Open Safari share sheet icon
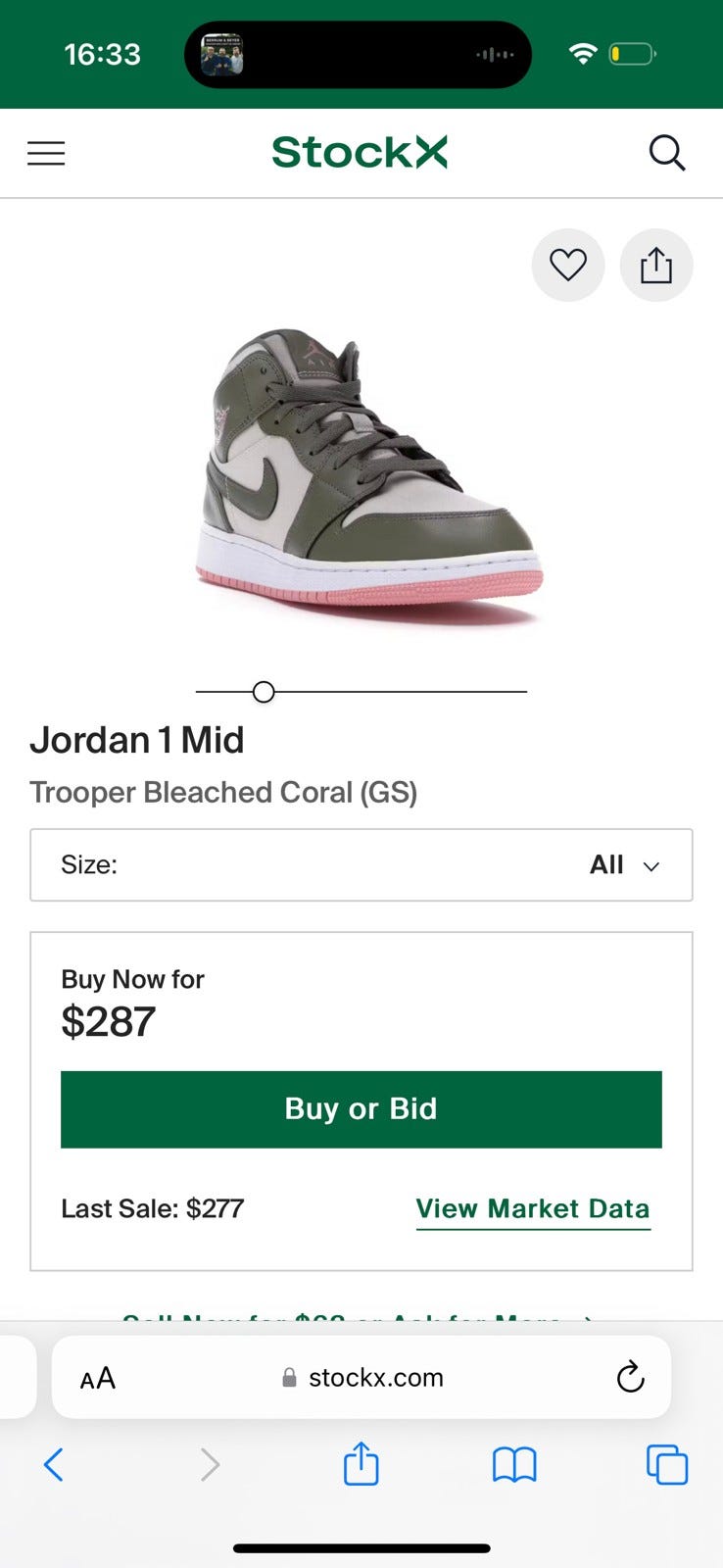 point(361,1465)
